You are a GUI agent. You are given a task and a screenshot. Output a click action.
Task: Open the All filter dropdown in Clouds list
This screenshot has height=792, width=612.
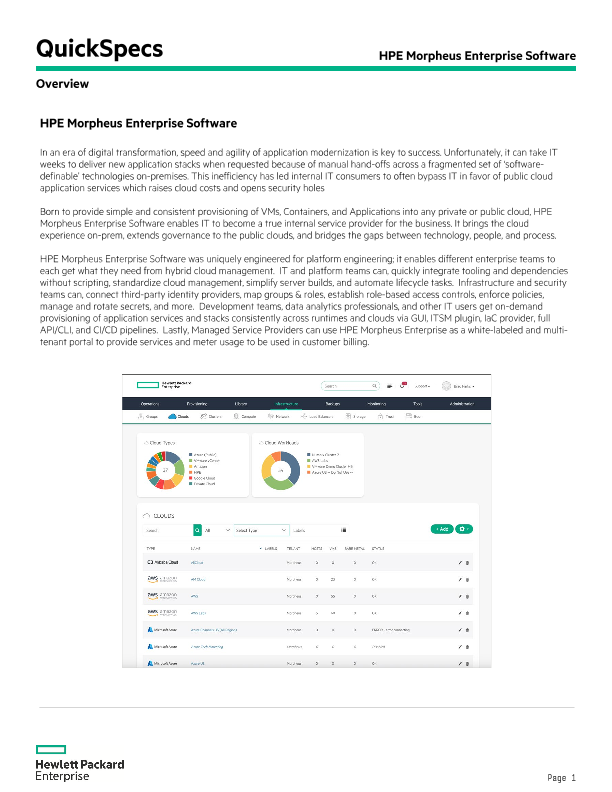tap(218, 530)
